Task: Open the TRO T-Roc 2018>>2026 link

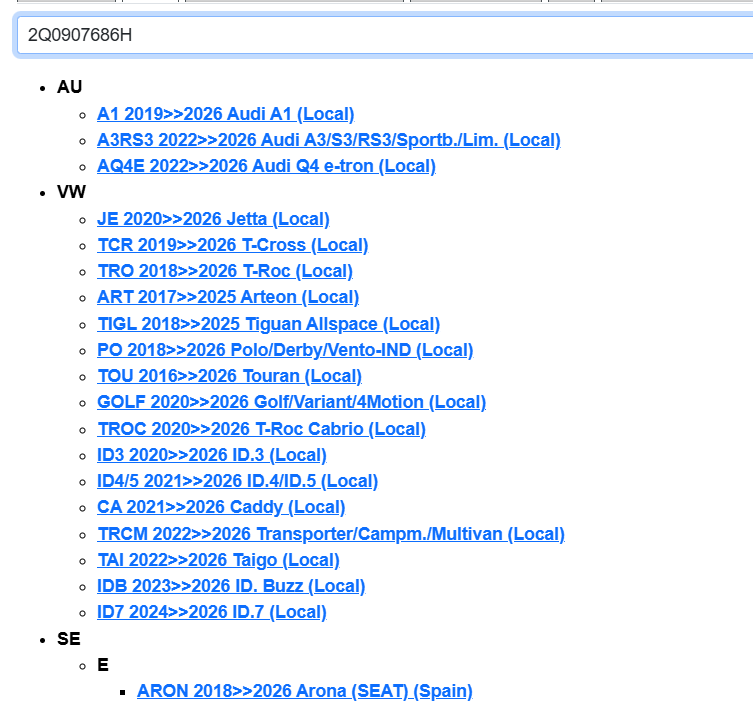Action: [224, 271]
